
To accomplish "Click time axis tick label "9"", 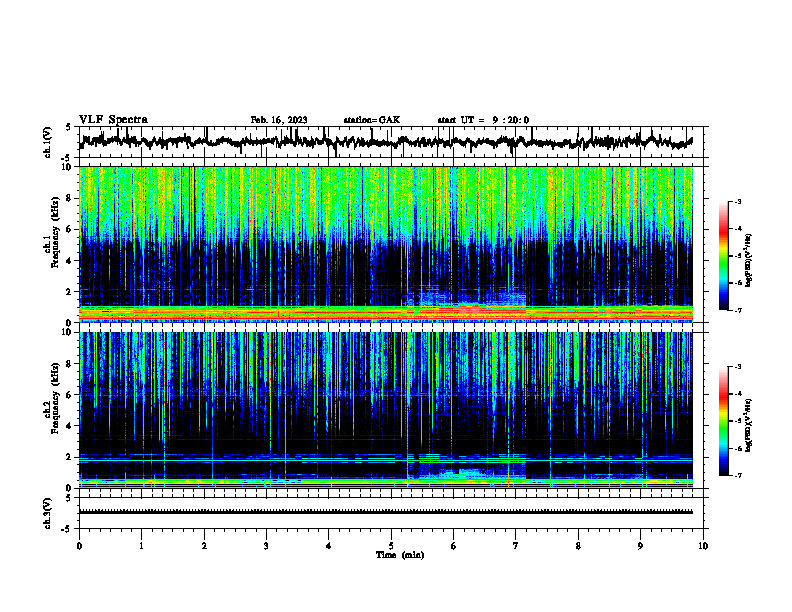I will (640, 546).
